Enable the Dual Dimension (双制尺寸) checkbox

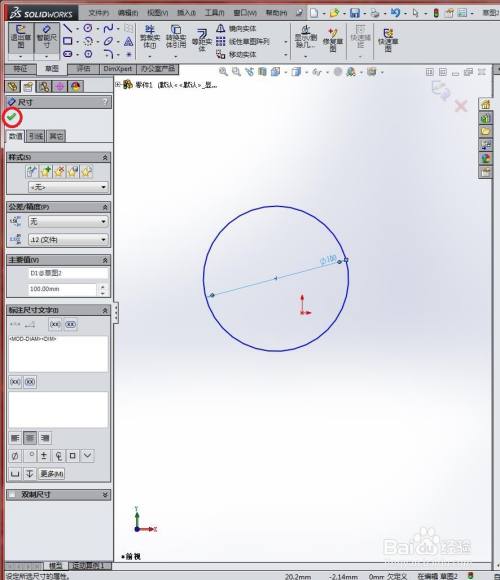(12, 494)
